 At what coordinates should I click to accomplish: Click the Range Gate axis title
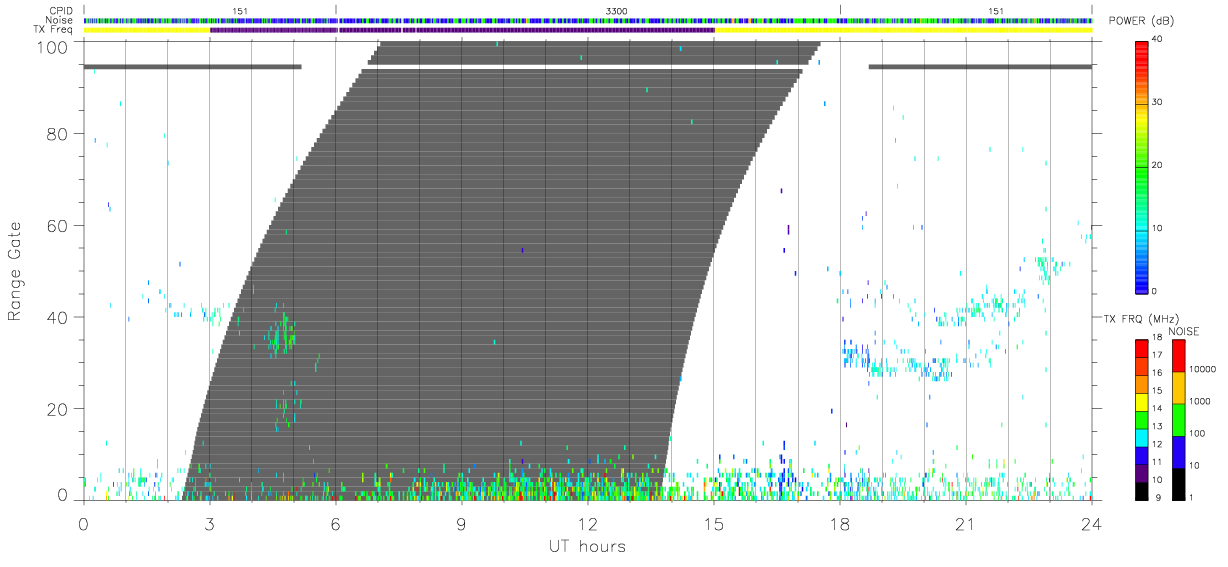[x=16, y=270]
